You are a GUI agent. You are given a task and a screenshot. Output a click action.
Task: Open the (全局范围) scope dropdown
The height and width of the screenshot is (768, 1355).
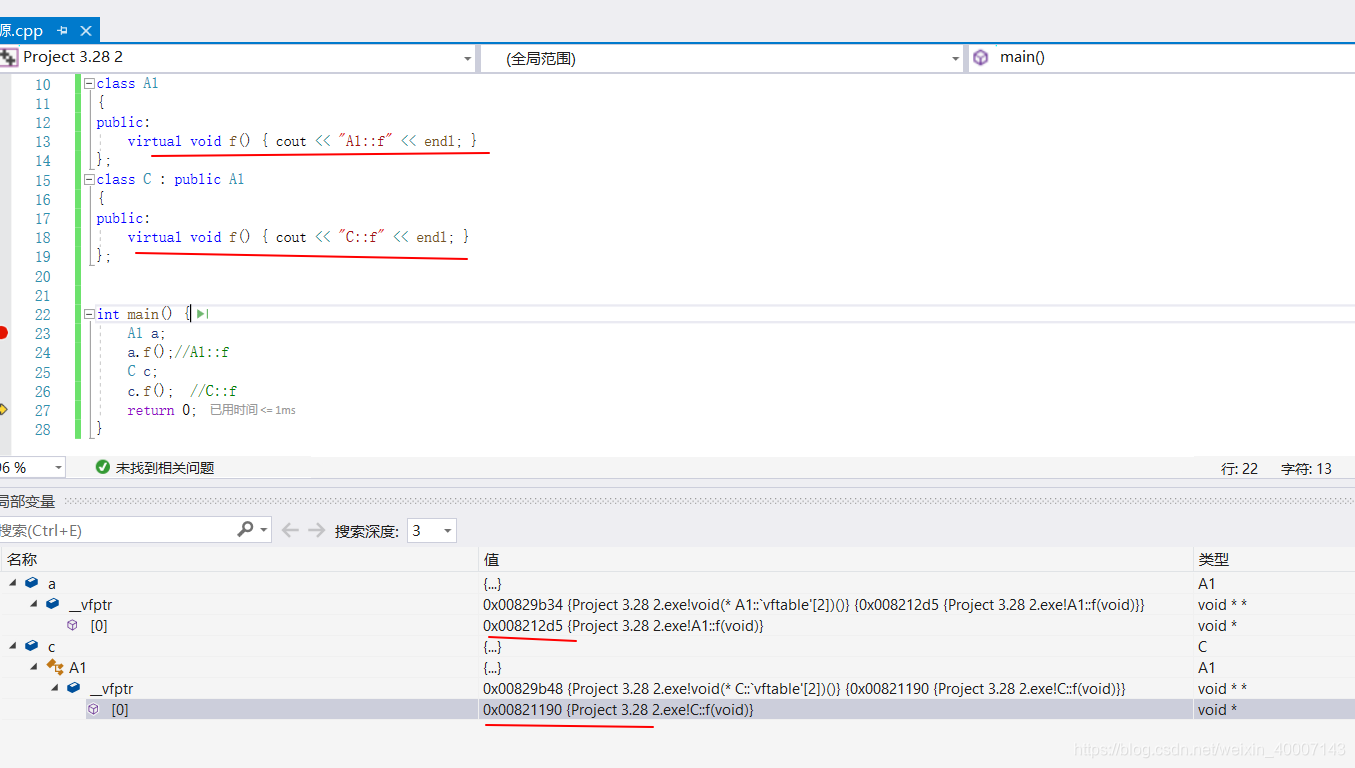point(955,59)
